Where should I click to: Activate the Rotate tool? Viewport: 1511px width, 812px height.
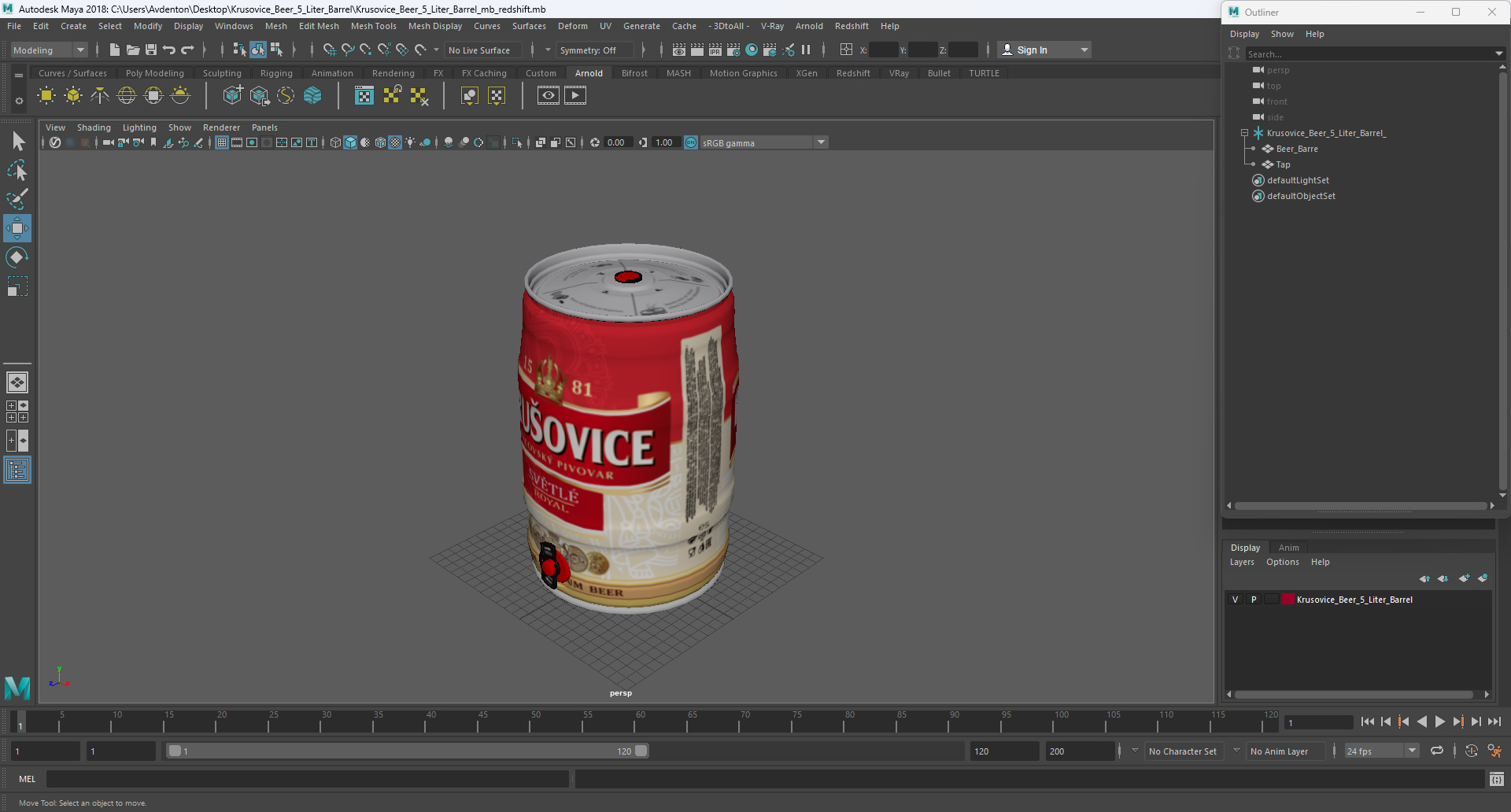pos(17,257)
